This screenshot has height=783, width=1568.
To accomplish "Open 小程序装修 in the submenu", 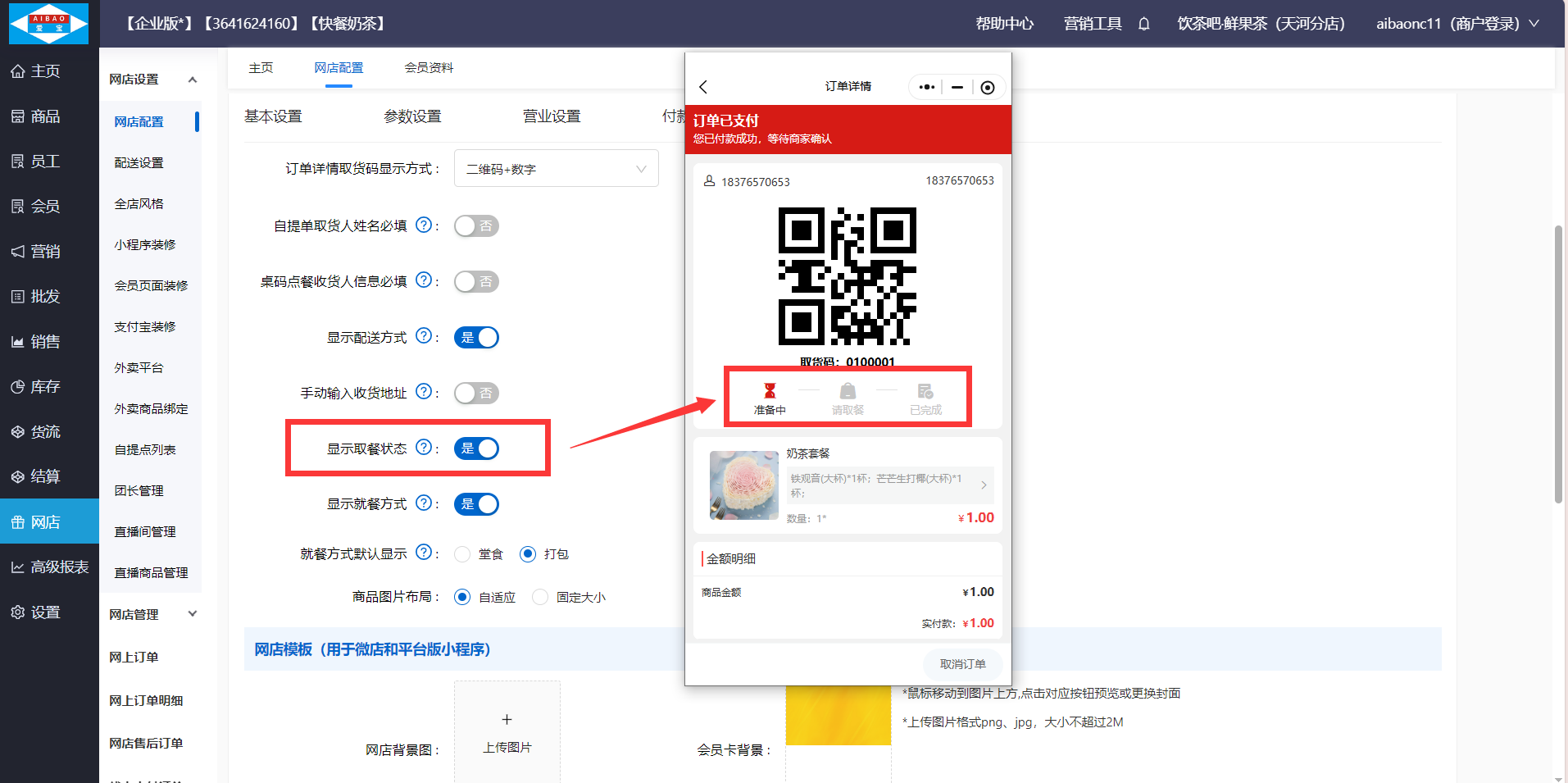I will tap(145, 245).
